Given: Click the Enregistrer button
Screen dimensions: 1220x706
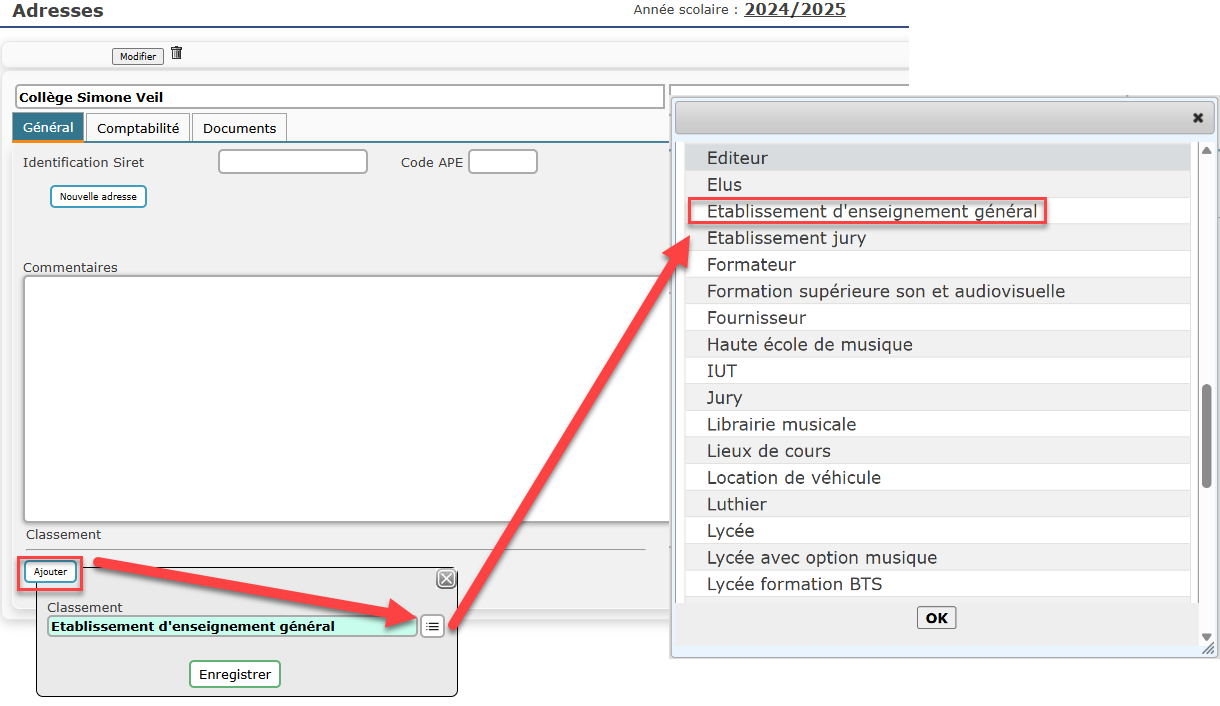Looking at the screenshot, I should pyautogui.click(x=235, y=674).
